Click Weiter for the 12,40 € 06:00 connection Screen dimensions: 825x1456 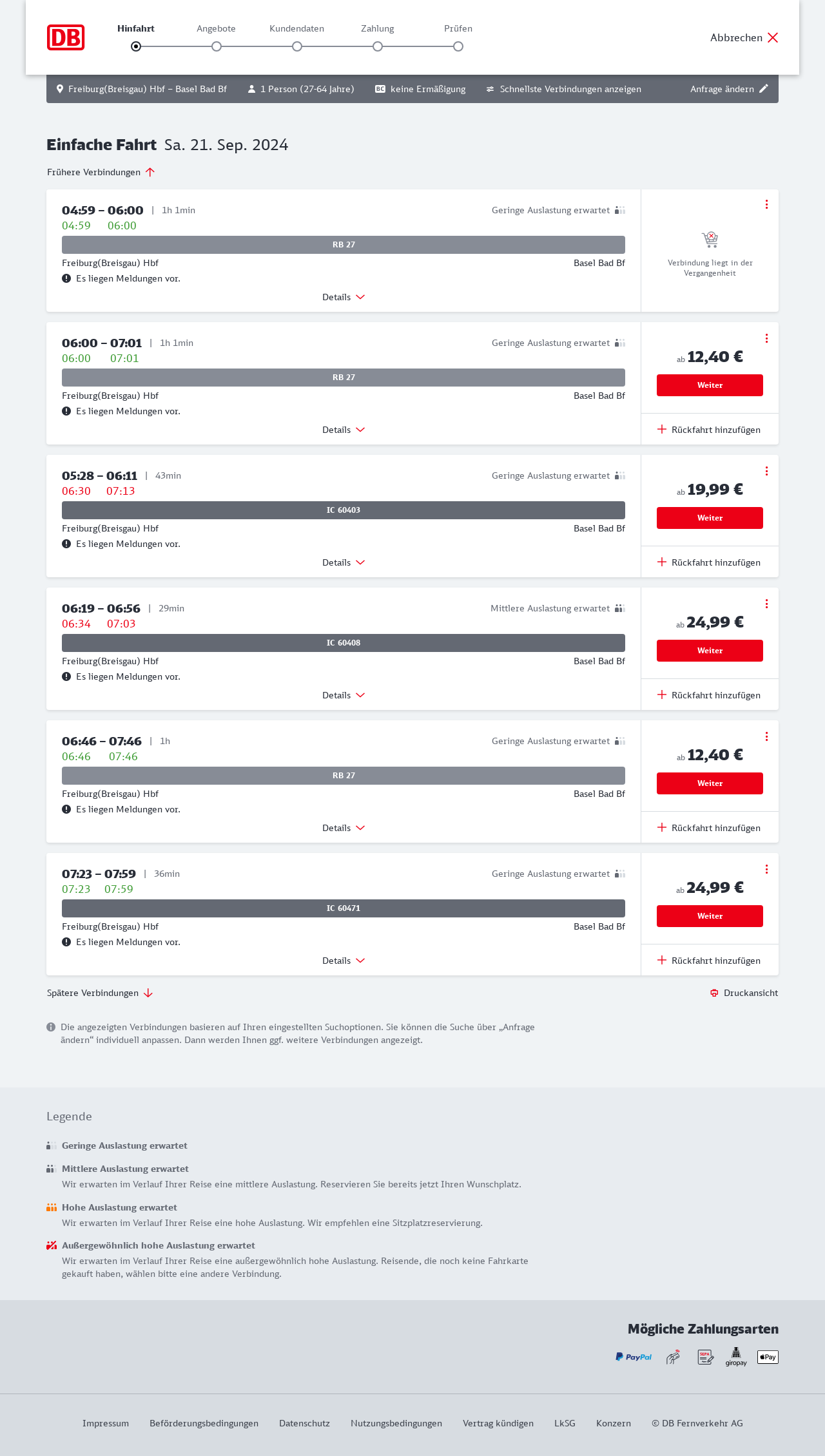tap(710, 385)
